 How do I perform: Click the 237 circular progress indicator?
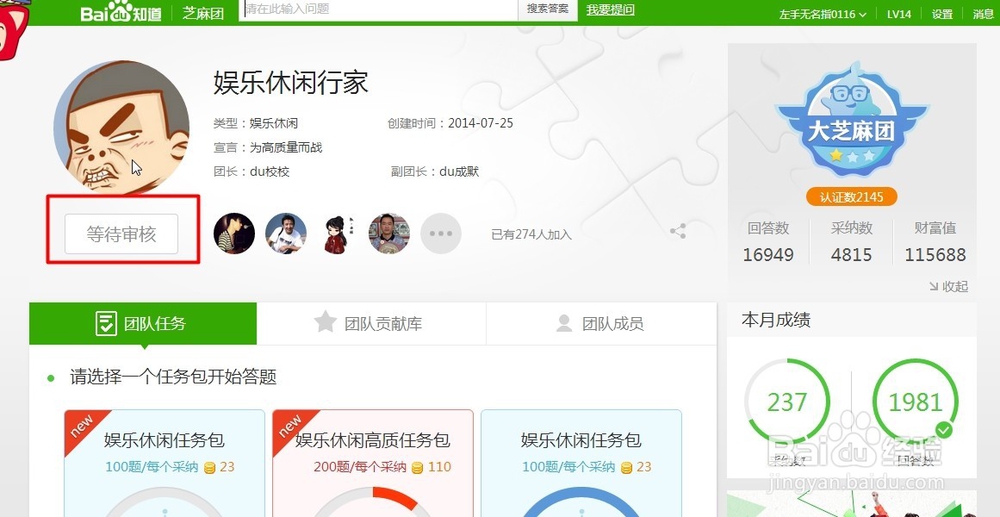click(787, 402)
